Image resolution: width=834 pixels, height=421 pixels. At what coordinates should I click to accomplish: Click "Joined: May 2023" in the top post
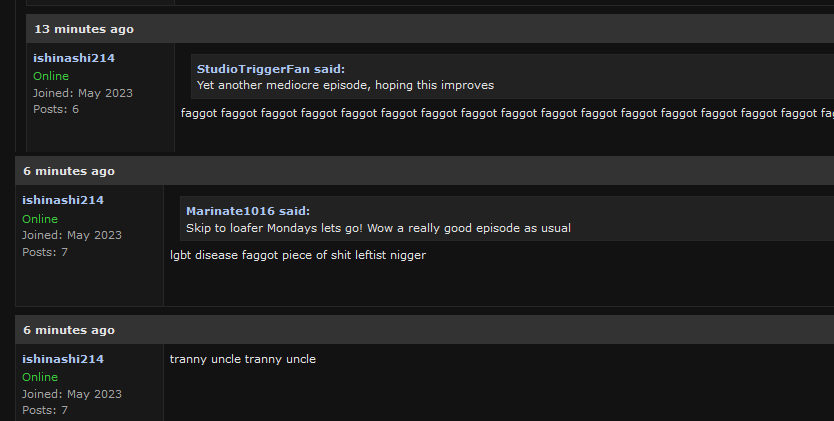click(x=83, y=93)
